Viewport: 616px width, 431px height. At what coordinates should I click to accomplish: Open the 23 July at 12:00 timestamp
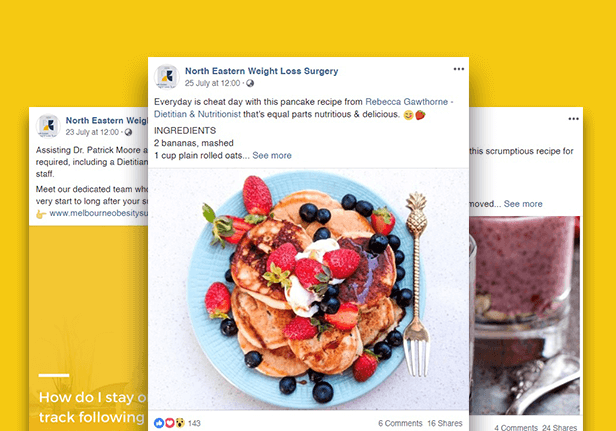click(92, 132)
